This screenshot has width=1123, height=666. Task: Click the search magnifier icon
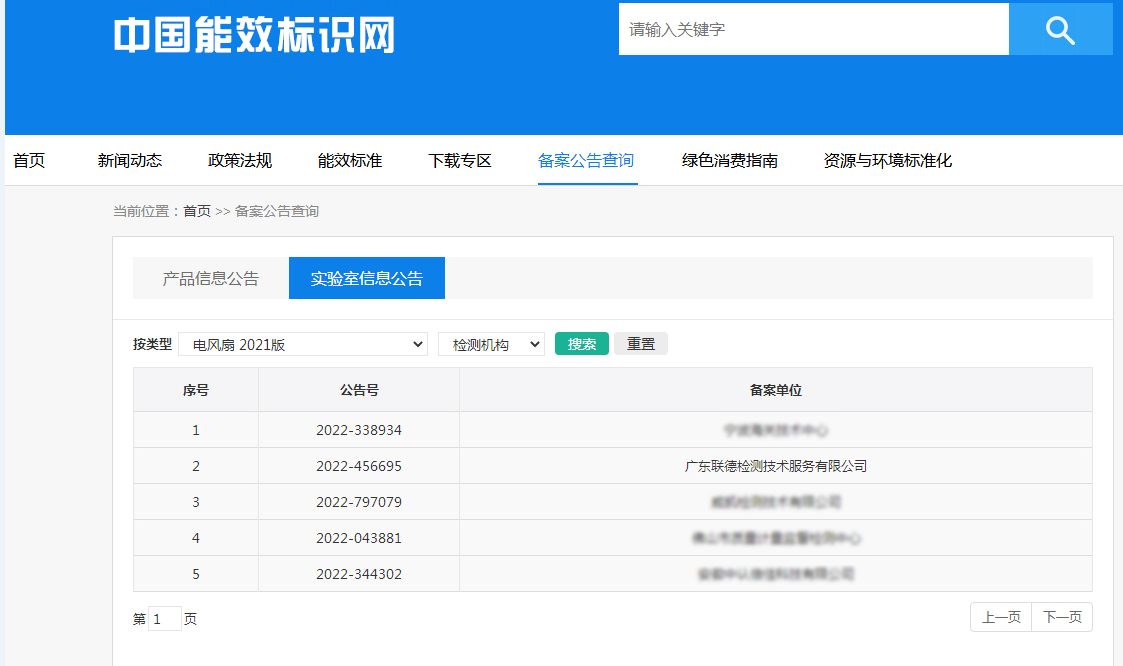[1059, 29]
